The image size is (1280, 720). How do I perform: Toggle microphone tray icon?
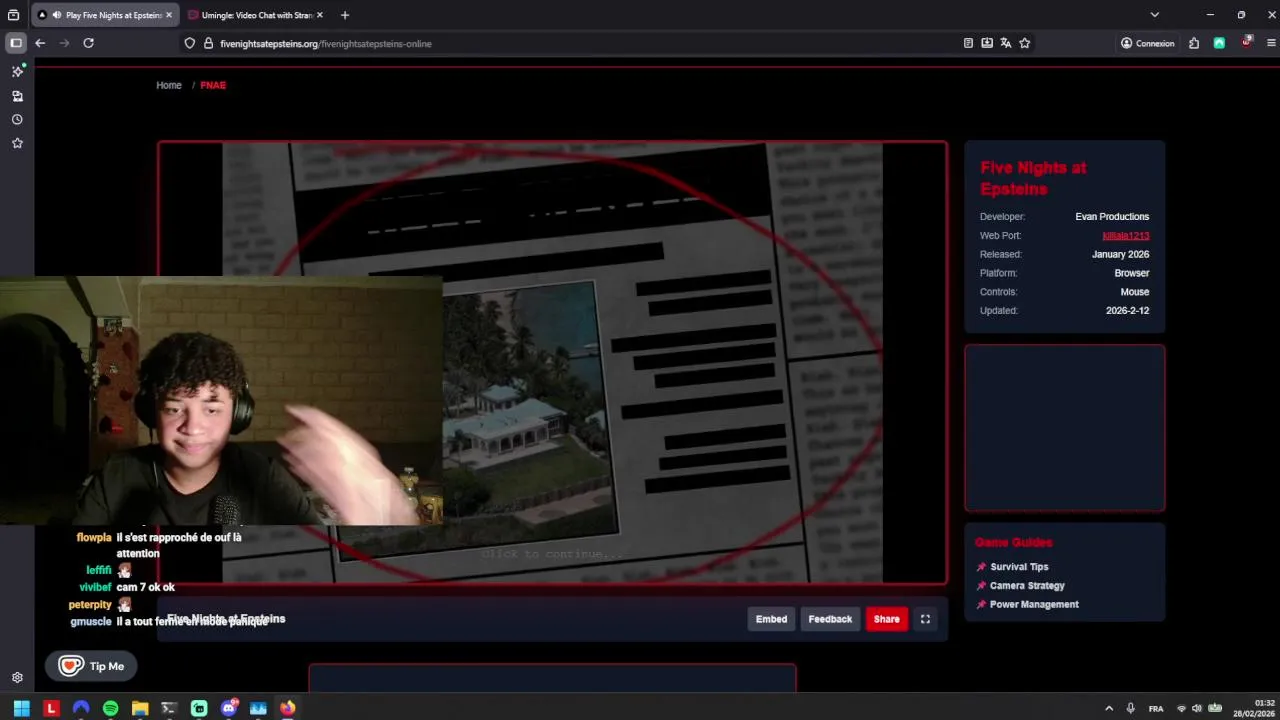[x=1131, y=708]
